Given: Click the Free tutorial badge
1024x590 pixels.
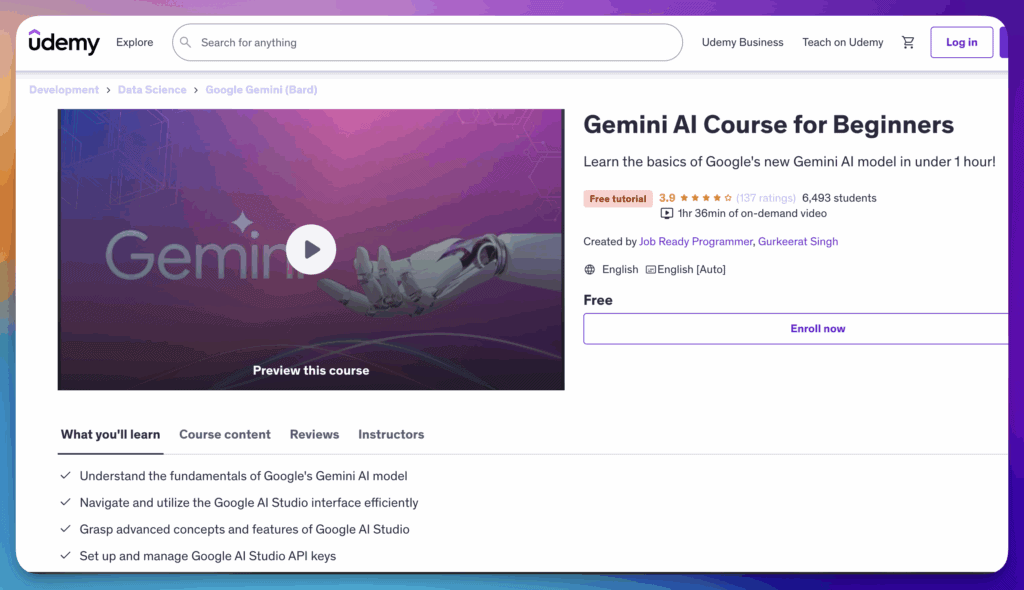Looking at the screenshot, I should point(618,199).
